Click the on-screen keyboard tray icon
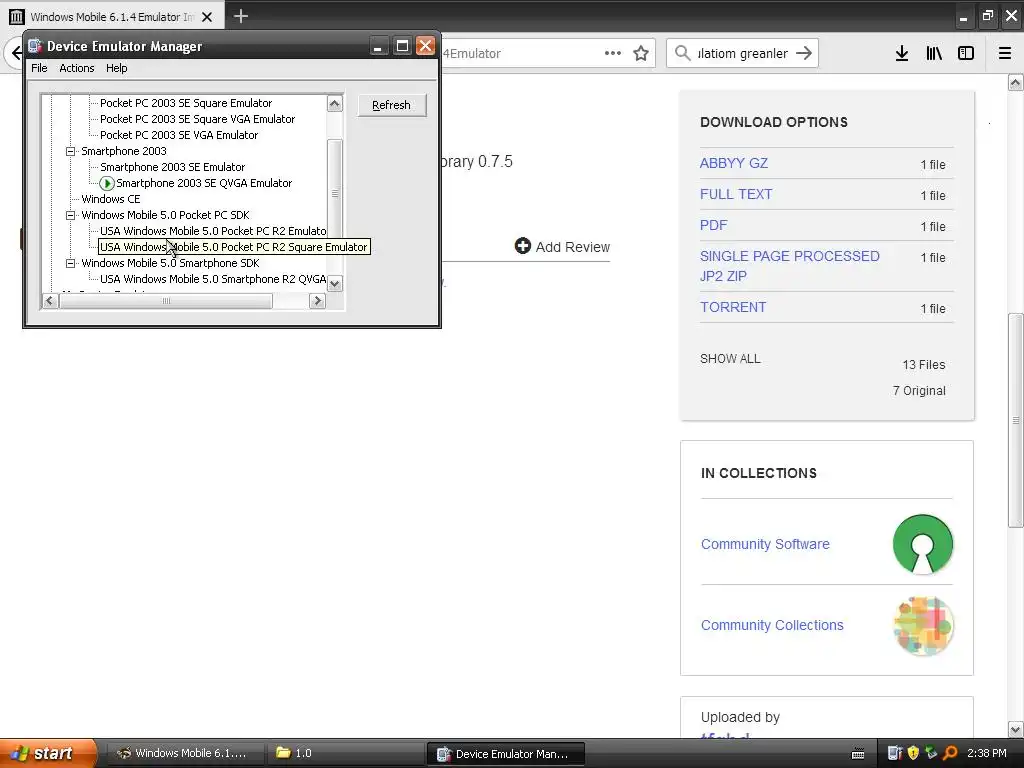The height and width of the screenshot is (768, 1024). (x=858, y=754)
